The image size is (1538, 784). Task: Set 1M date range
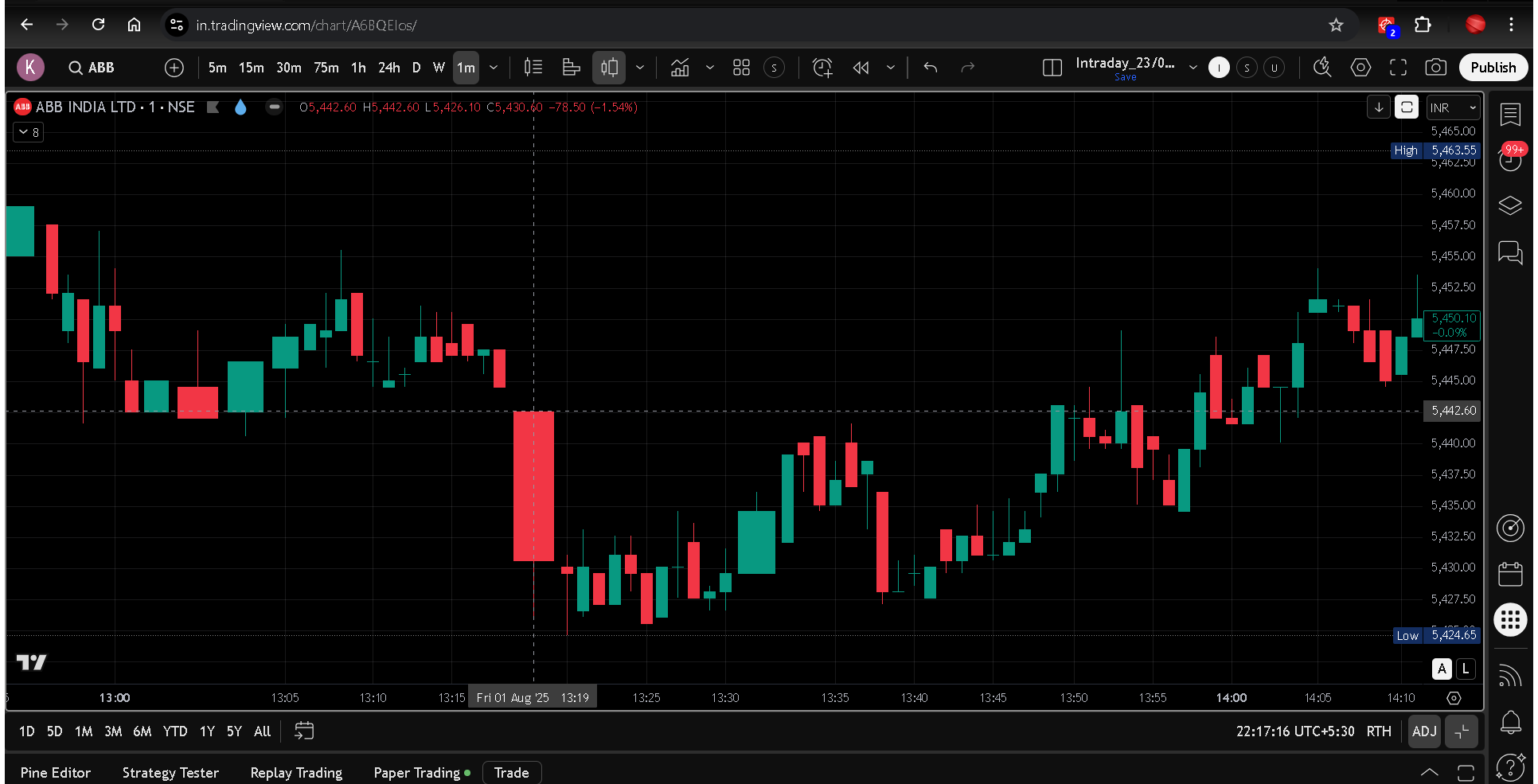pos(84,731)
